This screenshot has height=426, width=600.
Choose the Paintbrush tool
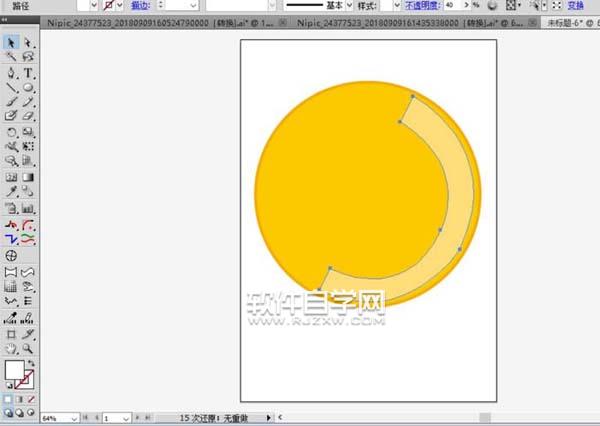click(11, 101)
